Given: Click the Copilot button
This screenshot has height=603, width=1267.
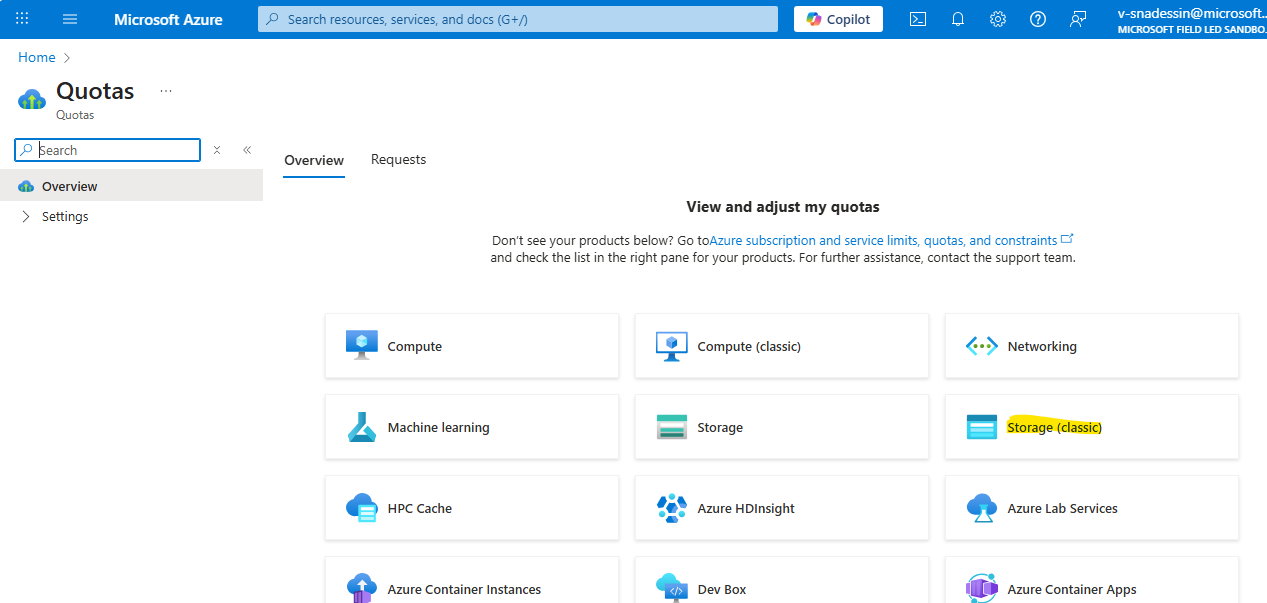Looking at the screenshot, I should click(838, 19).
